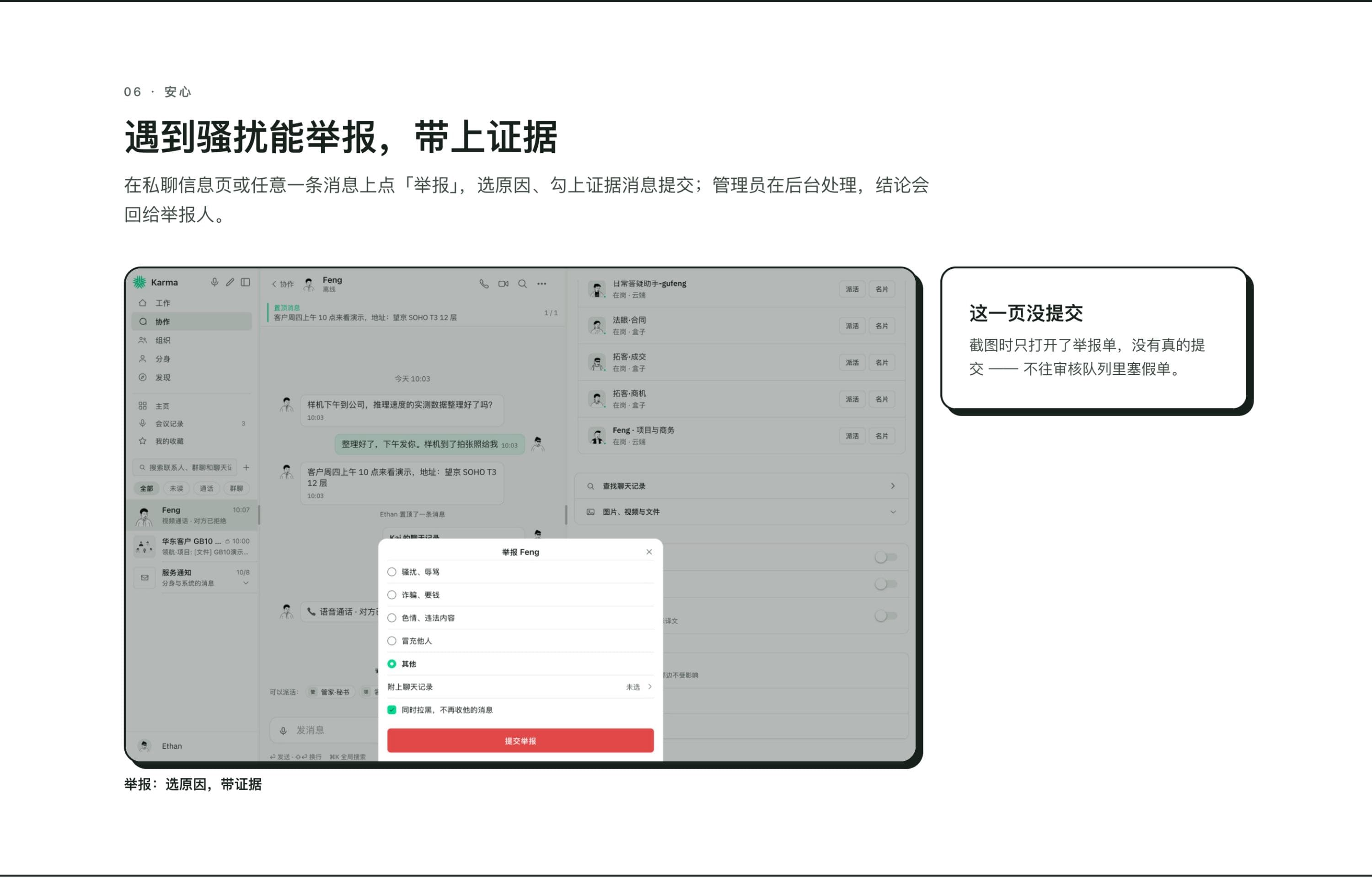
Task: Open 会议记录 in the sidebar
Action: click(x=192, y=423)
